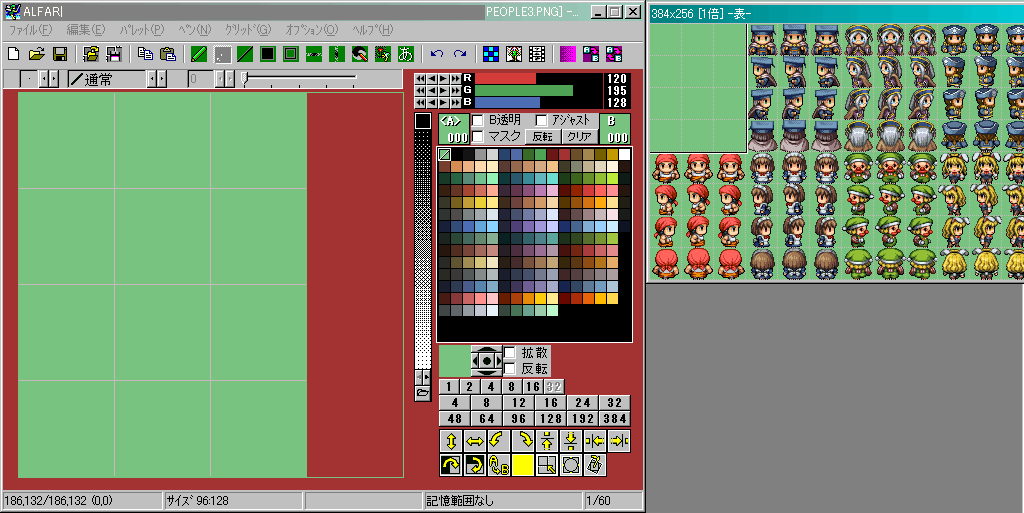Open the オプション(O) menu
The height and width of the screenshot is (513, 1024).
[x=312, y=30]
